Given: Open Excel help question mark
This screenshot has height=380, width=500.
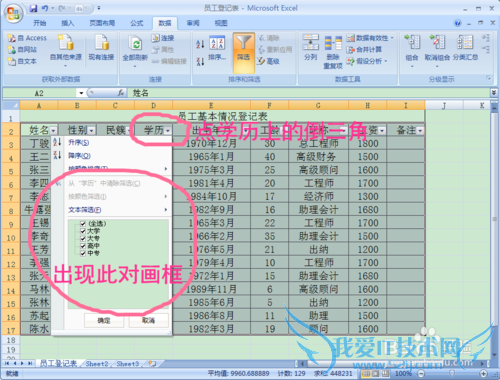Looking at the screenshot, I should click(458, 23).
